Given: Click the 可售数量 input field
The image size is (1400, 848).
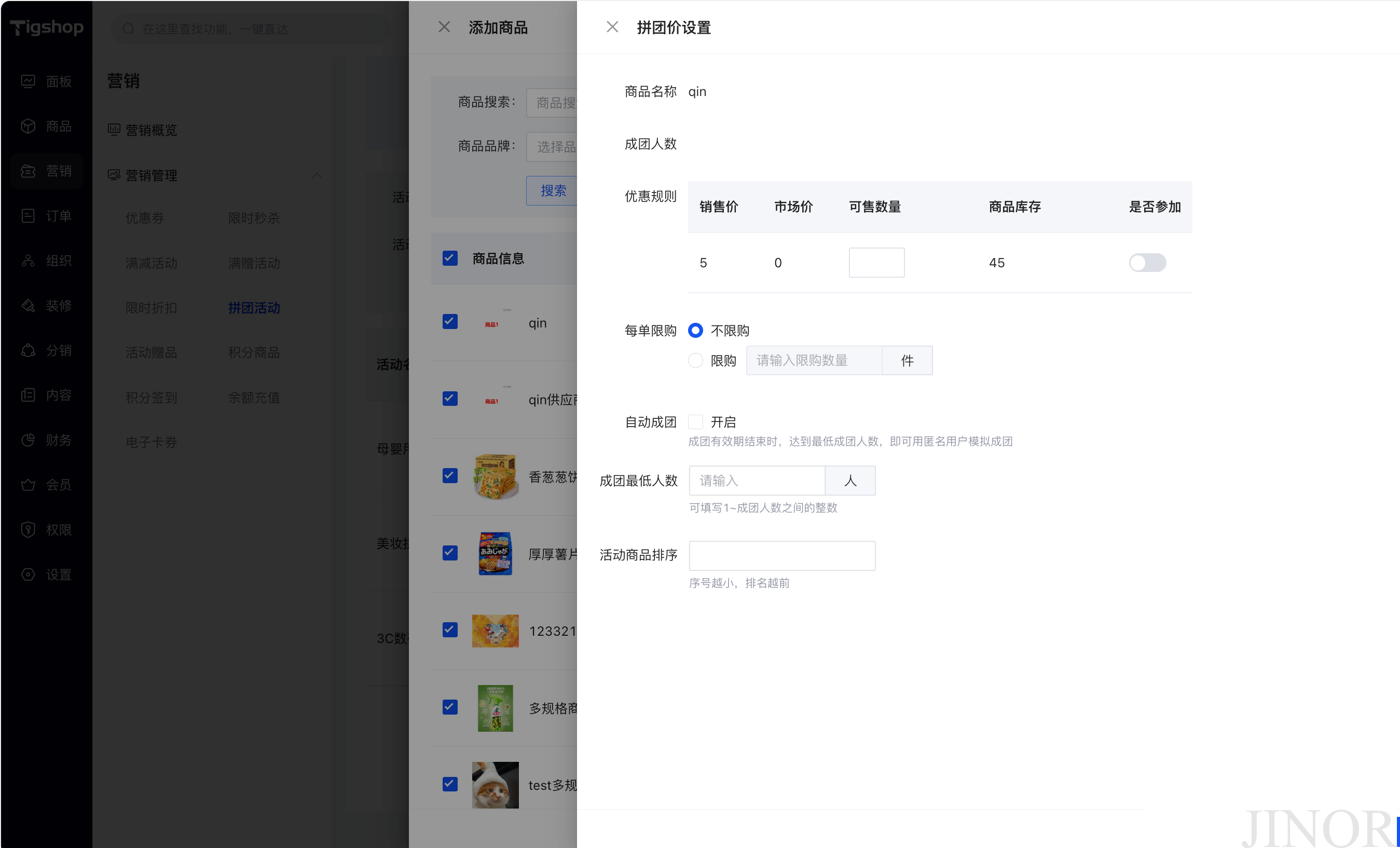Looking at the screenshot, I should 876,263.
